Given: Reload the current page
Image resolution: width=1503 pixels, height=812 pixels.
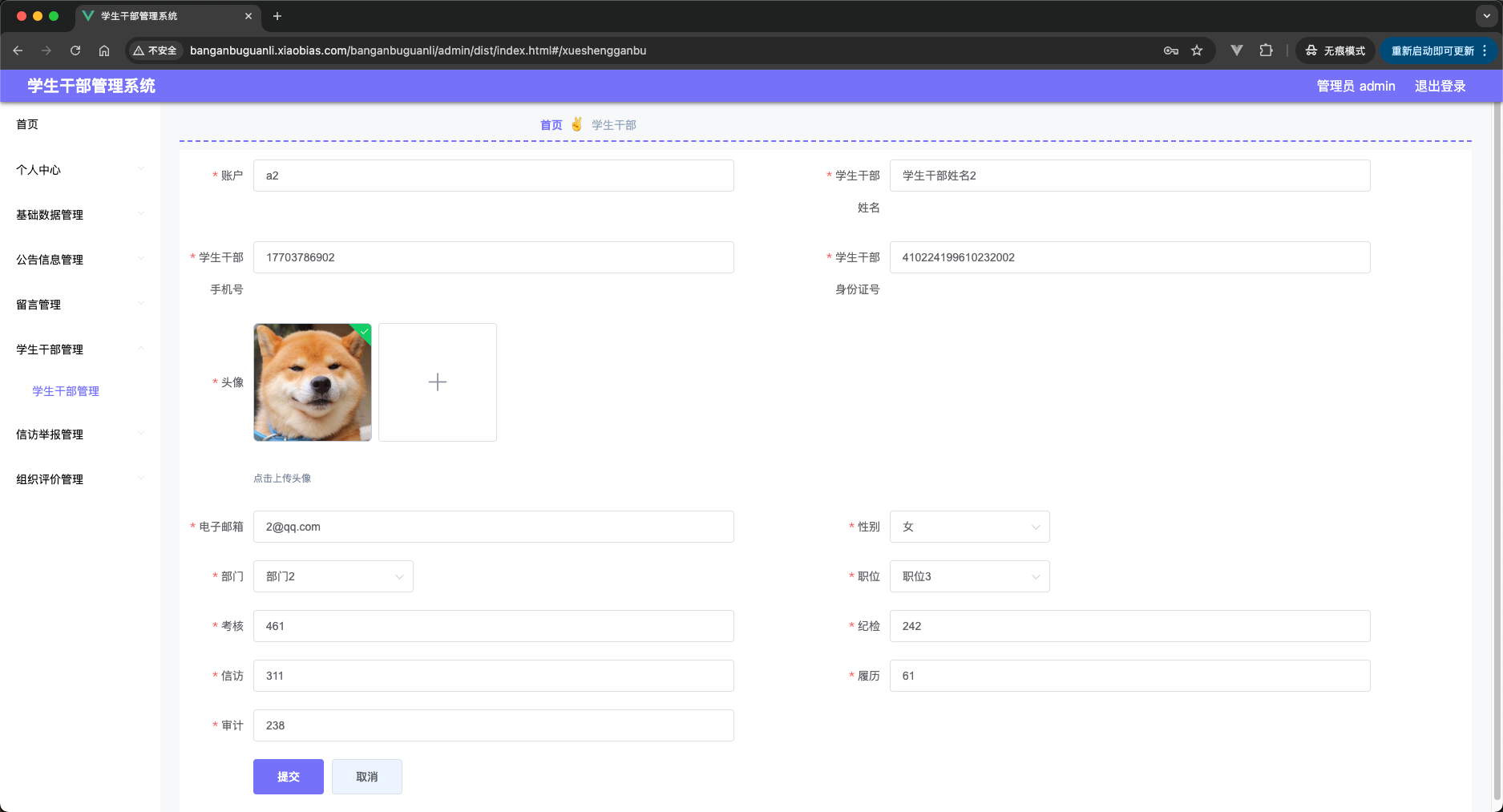Looking at the screenshot, I should click(x=75, y=50).
